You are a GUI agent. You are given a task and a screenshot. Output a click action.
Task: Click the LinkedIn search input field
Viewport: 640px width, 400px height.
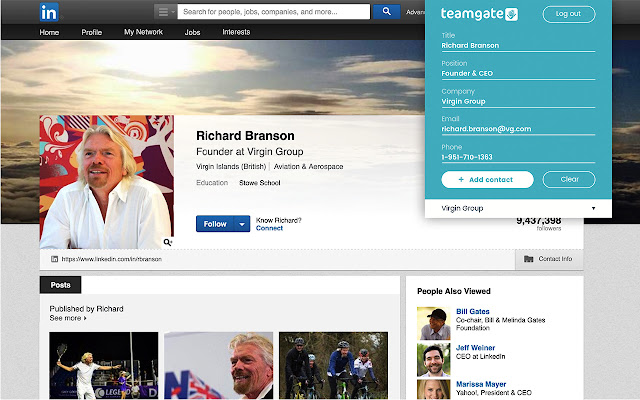click(x=274, y=12)
